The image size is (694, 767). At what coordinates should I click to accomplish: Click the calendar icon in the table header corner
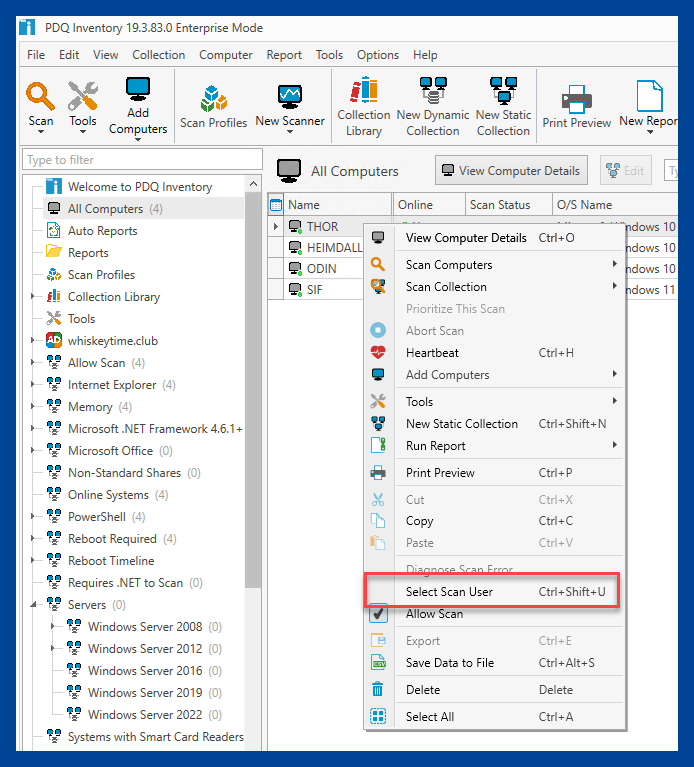pos(276,205)
